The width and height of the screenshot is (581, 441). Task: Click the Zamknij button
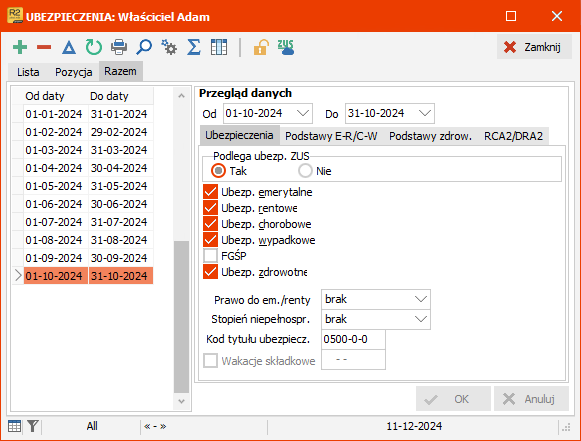point(534,47)
